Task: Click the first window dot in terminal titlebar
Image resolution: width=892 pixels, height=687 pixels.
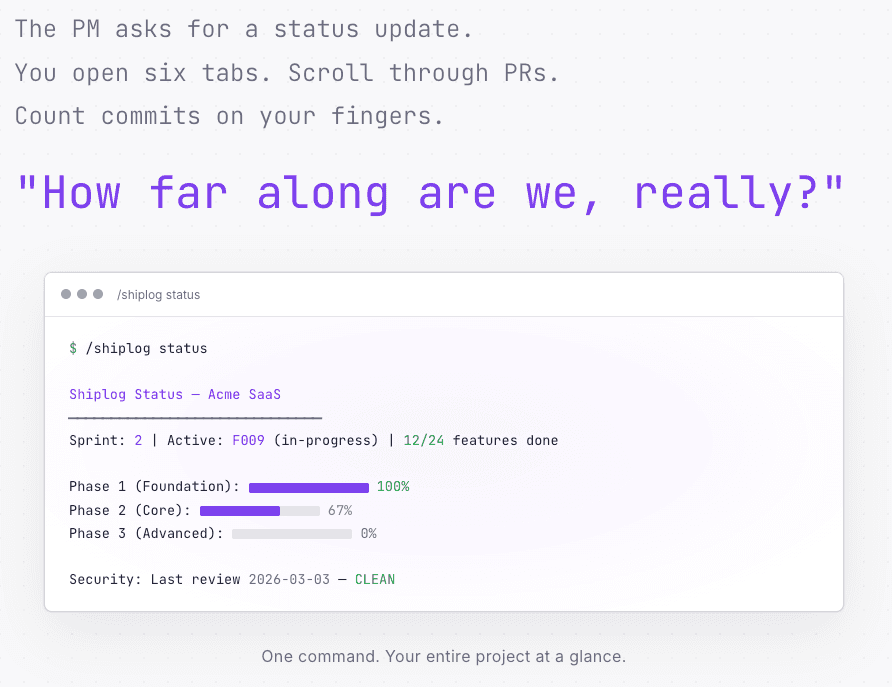Action: coord(66,294)
